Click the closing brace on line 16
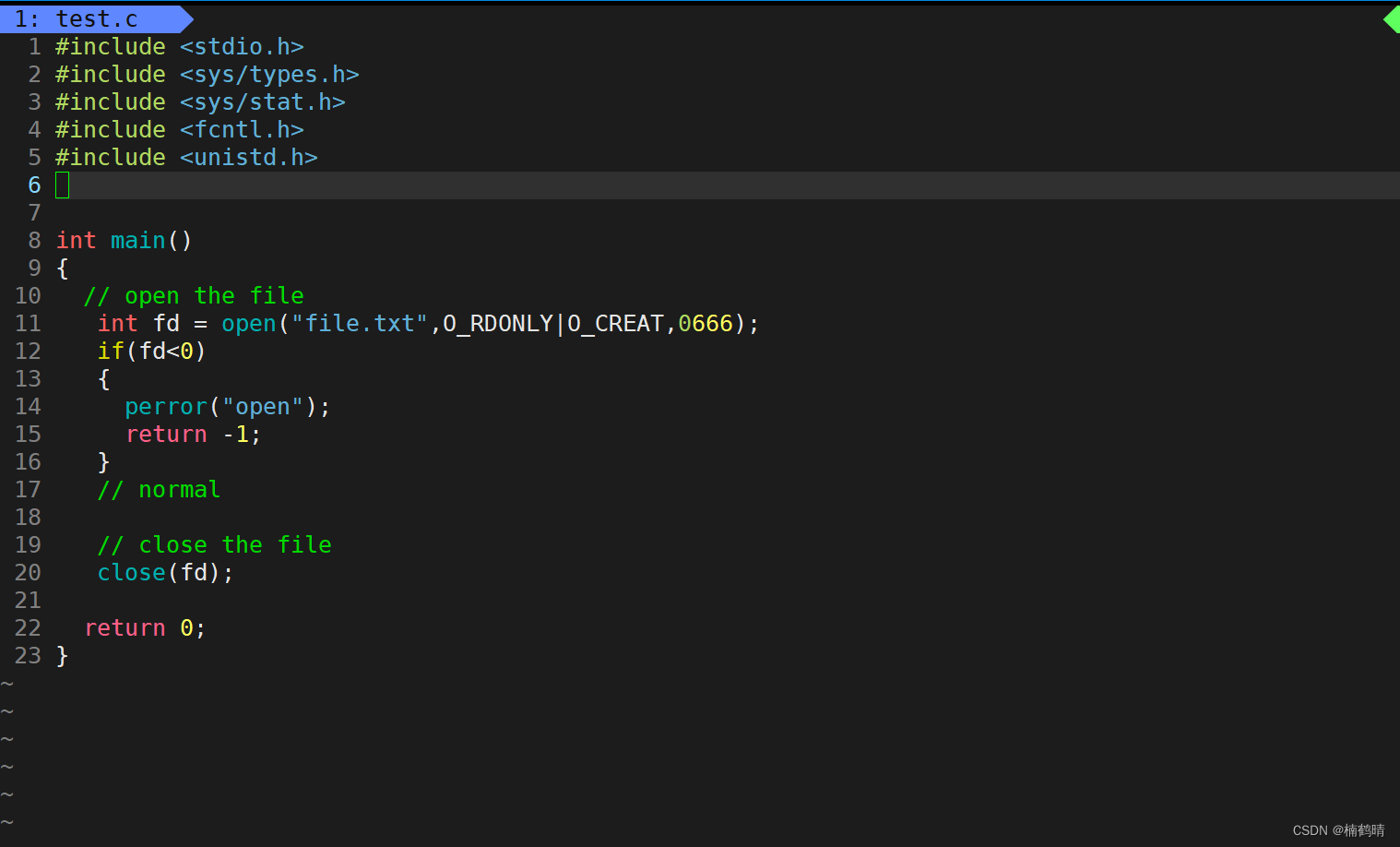1400x847 pixels. (104, 462)
